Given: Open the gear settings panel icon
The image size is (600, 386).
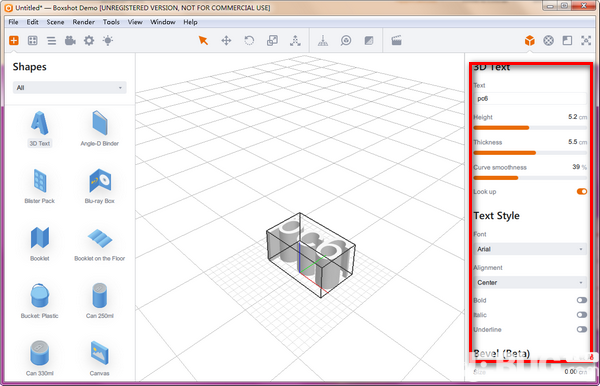Looking at the screenshot, I should pyautogui.click(x=89, y=41).
